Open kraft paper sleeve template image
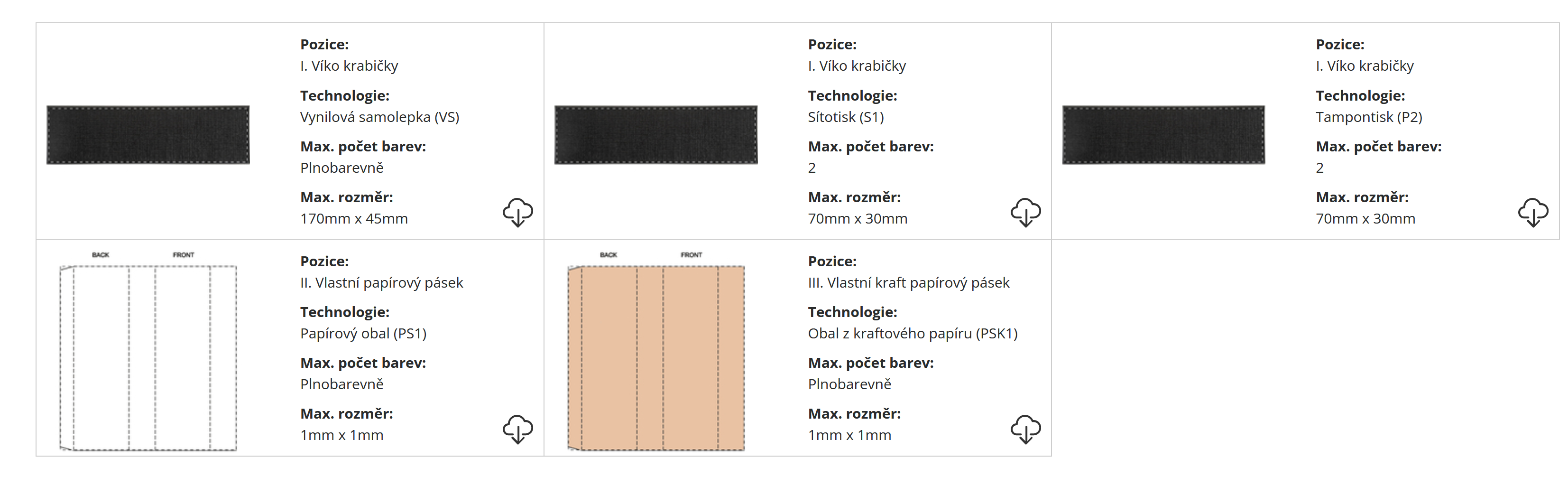Image resolution: width=1568 pixels, height=477 pixels. point(655,352)
